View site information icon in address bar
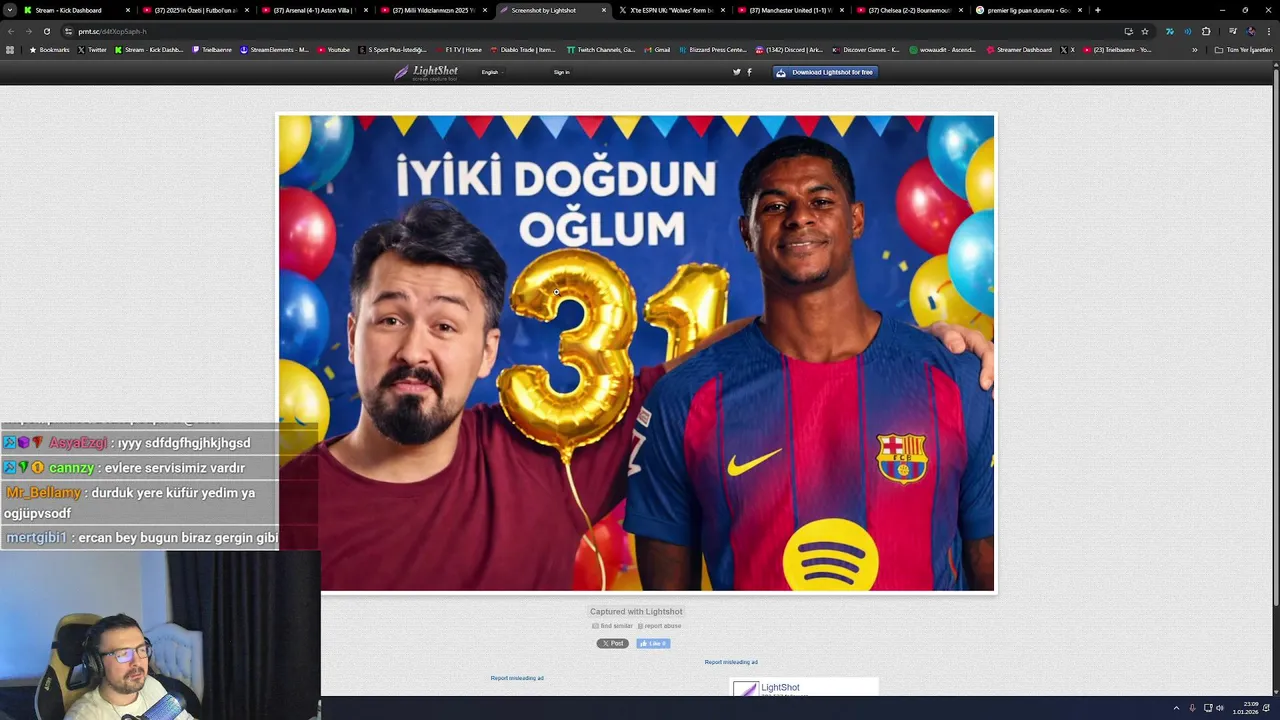 tap(68, 31)
